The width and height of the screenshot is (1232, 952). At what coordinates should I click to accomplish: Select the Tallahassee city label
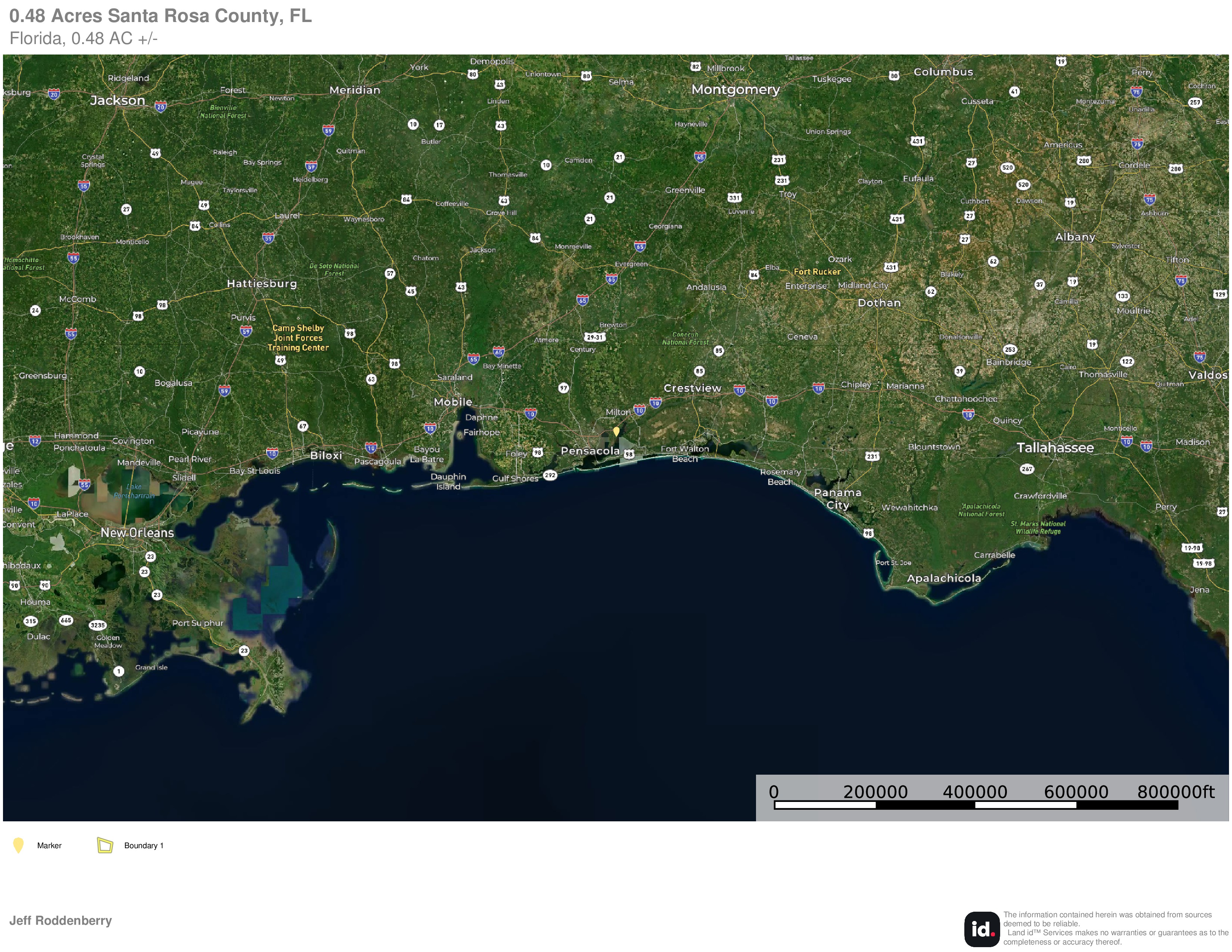(1055, 448)
